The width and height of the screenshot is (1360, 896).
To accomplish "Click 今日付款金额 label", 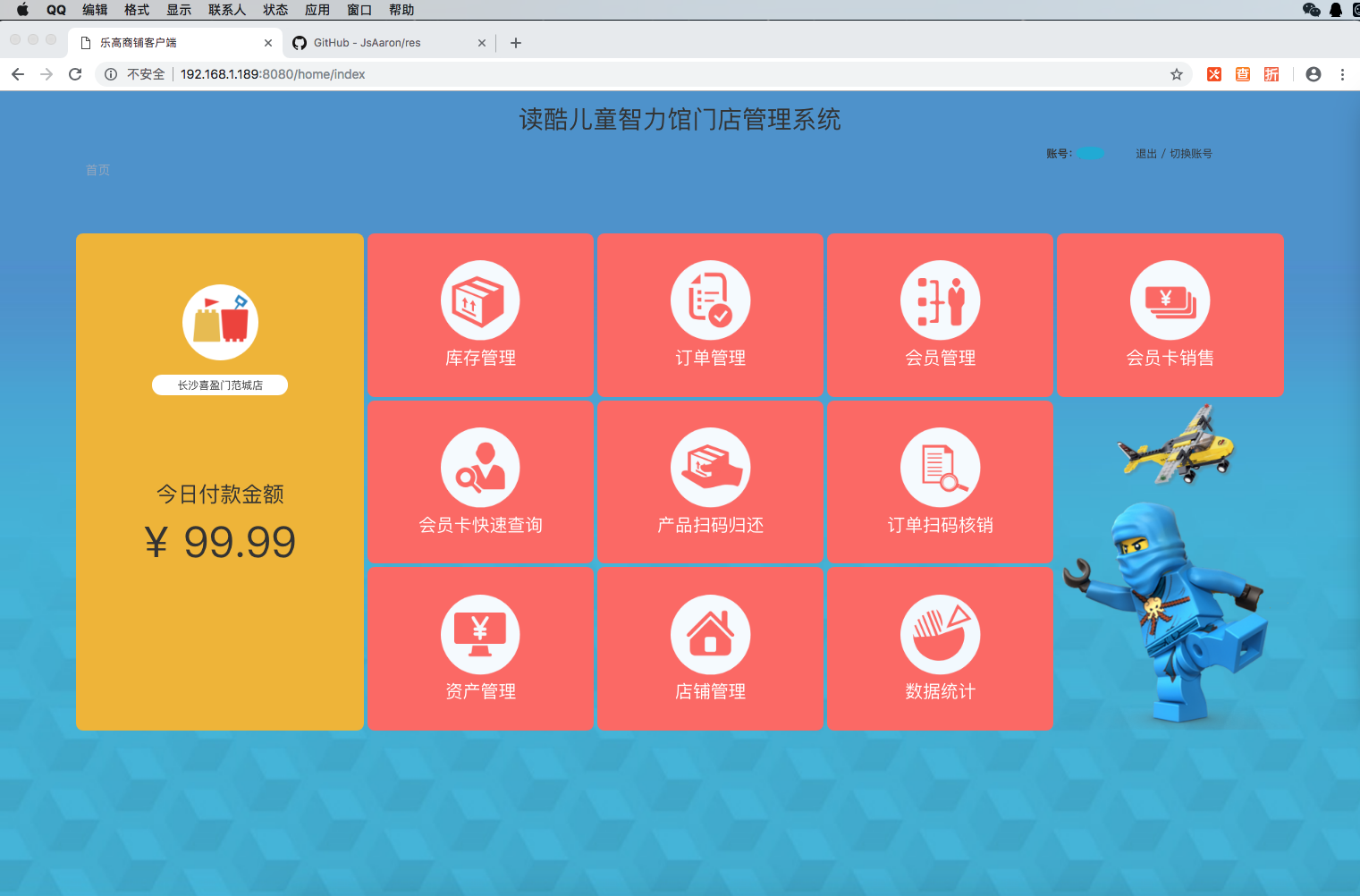I will click(220, 494).
